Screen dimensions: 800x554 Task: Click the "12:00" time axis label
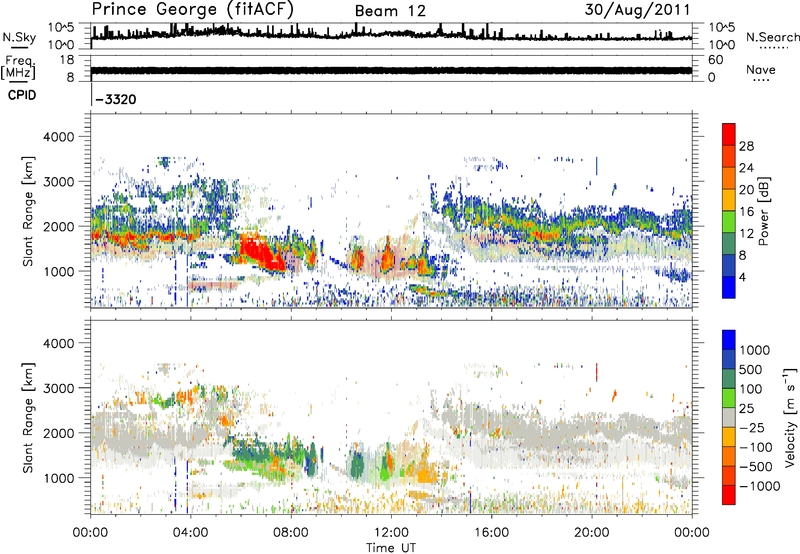pyautogui.click(x=391, y=533)
